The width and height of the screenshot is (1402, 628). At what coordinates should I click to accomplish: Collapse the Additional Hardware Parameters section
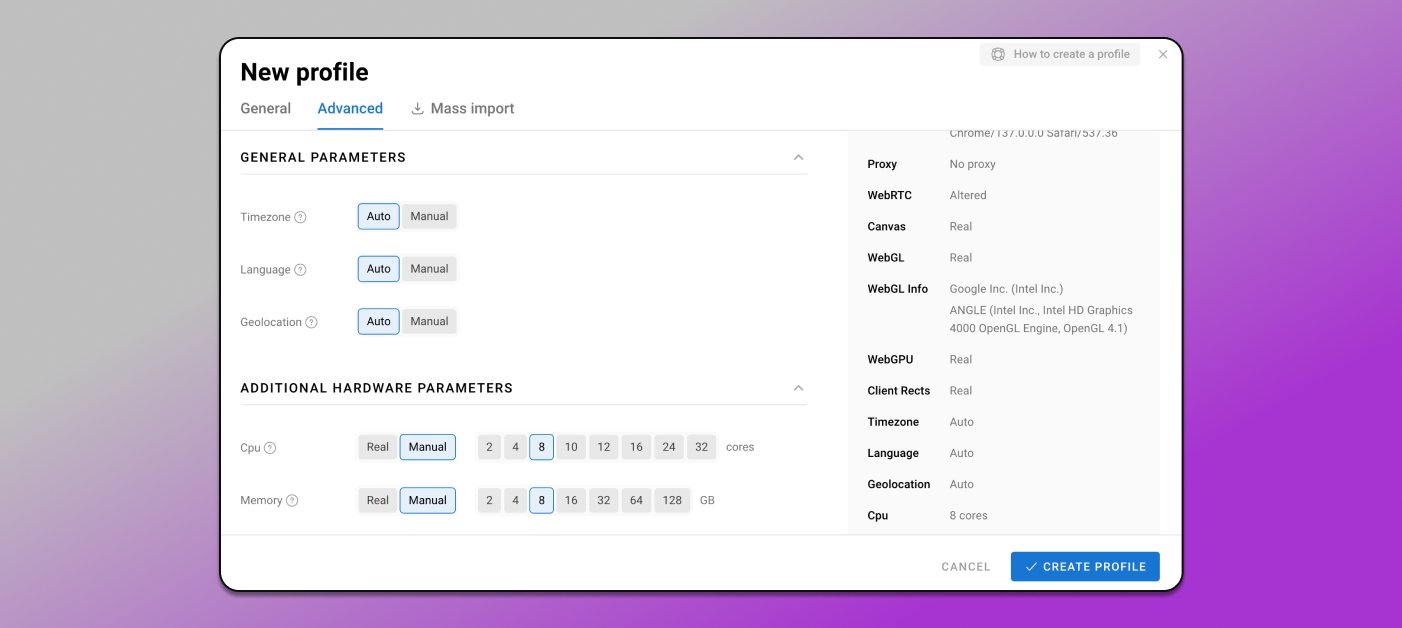point(798,388)
